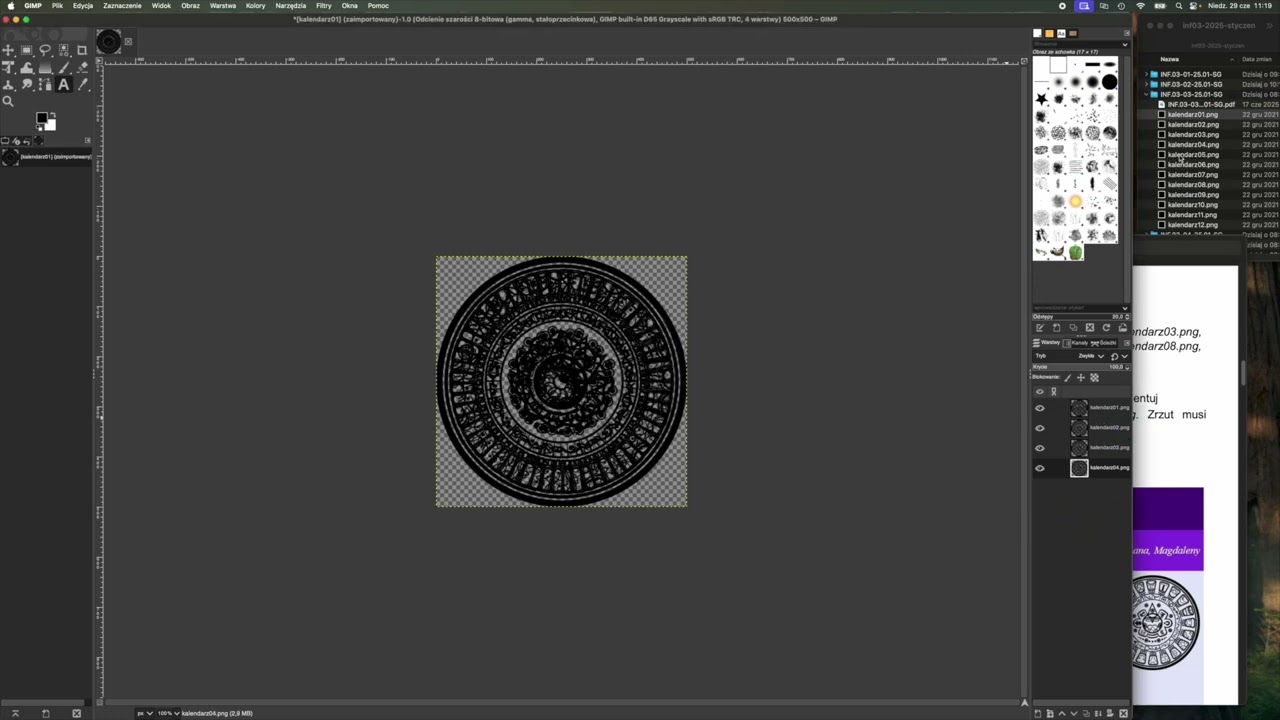Select the Clone stamp tool

tap(8, 85)
